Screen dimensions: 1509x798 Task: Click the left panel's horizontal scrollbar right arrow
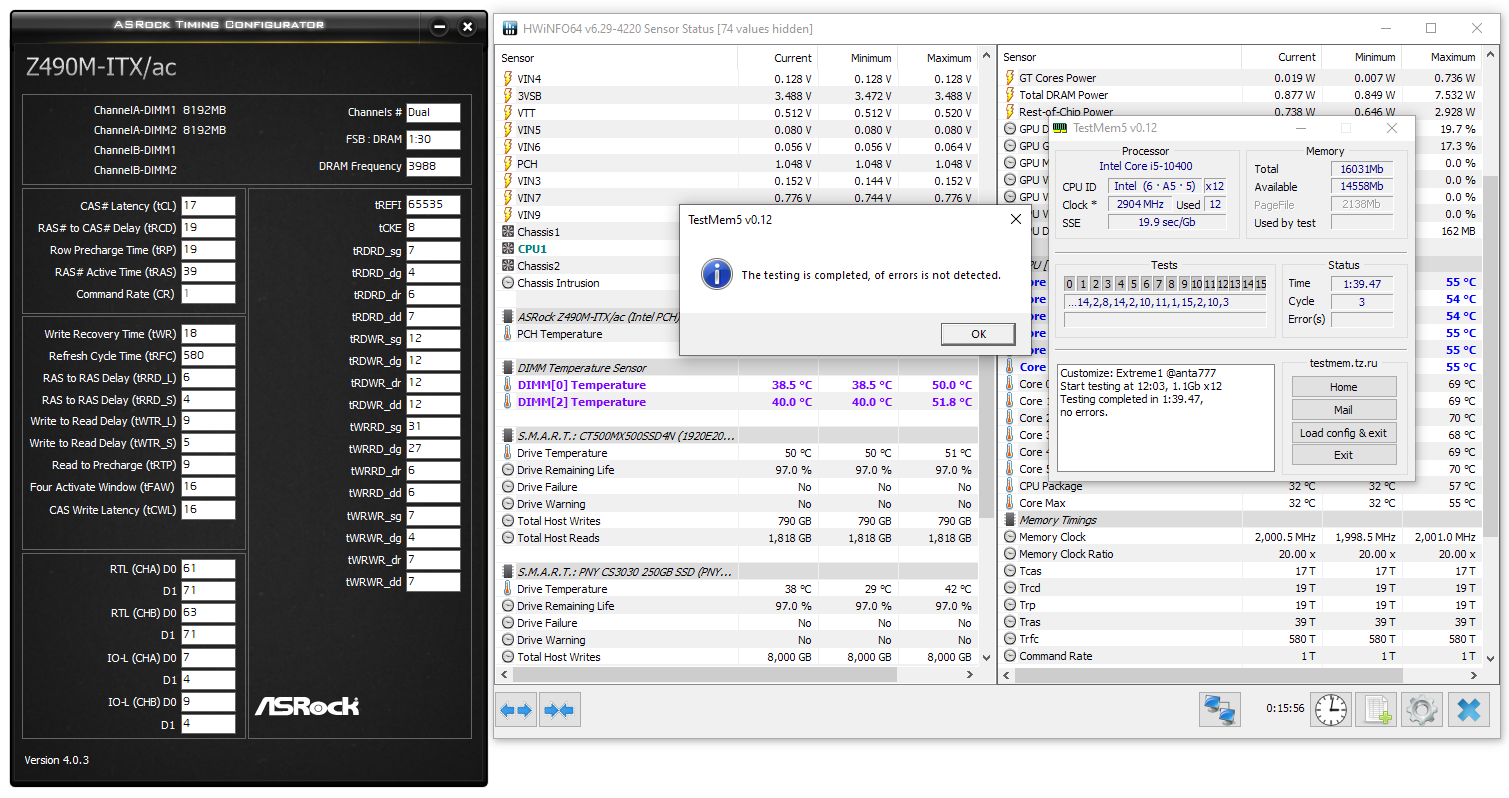coord(970,675)
